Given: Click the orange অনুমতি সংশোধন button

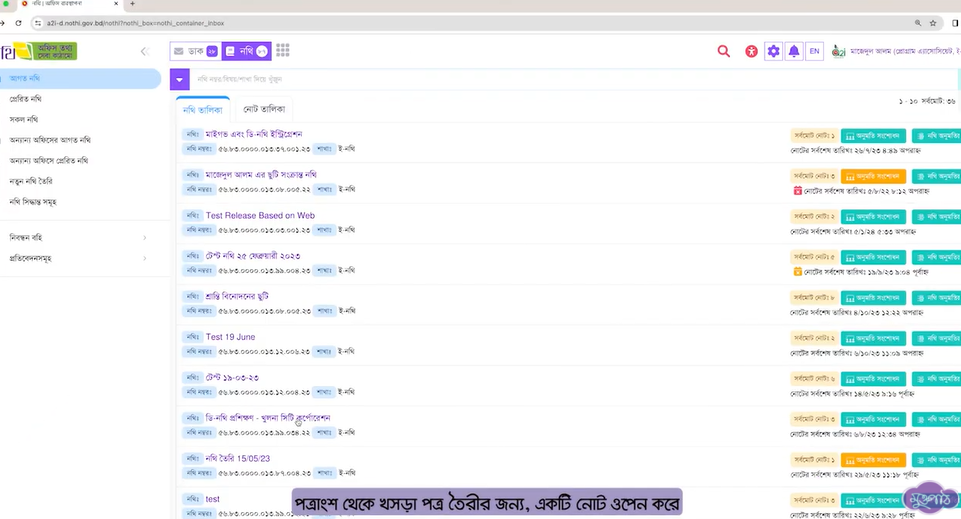Looking at the screenshot, I should 873,175.
